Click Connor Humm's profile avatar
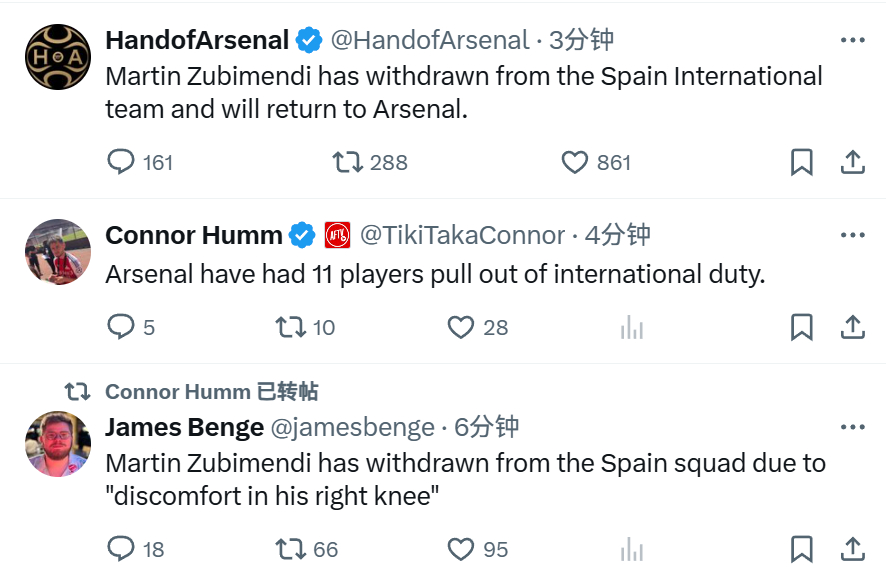The height and width of the screenshot is (578, 886). tap(58, 252)
